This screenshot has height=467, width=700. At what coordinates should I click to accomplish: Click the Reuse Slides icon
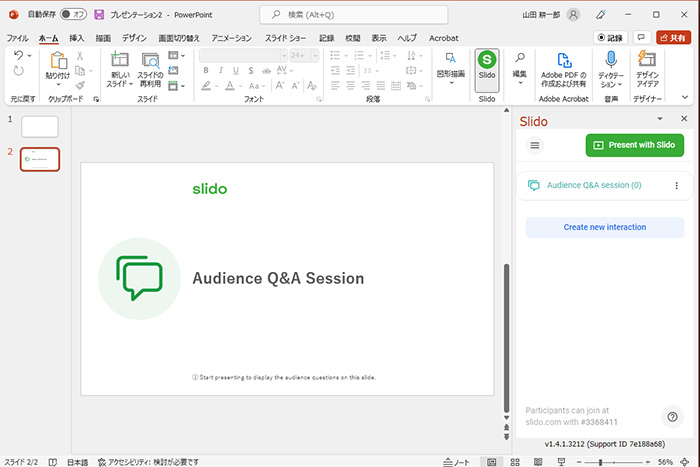click(150, 60)
